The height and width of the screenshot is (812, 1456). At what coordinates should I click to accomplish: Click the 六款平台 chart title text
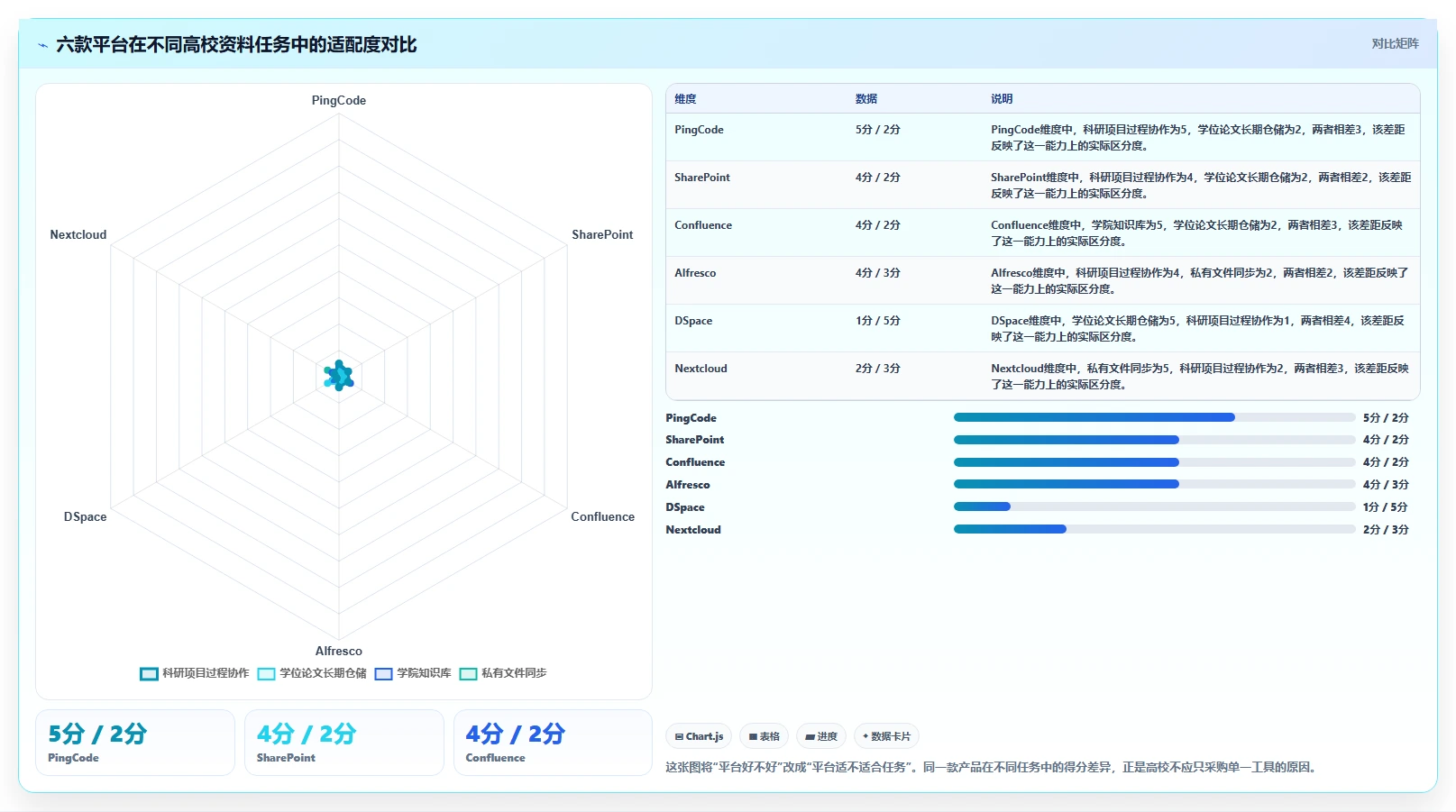coord(236,45)
